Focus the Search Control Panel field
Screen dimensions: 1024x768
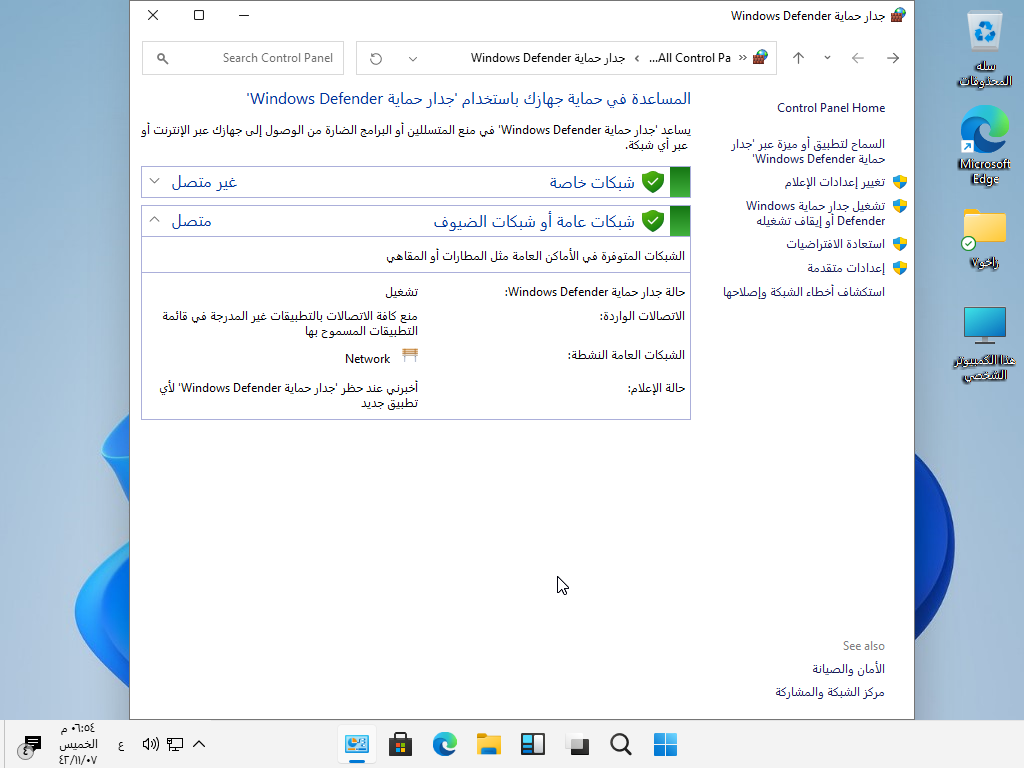pos(243,58)
